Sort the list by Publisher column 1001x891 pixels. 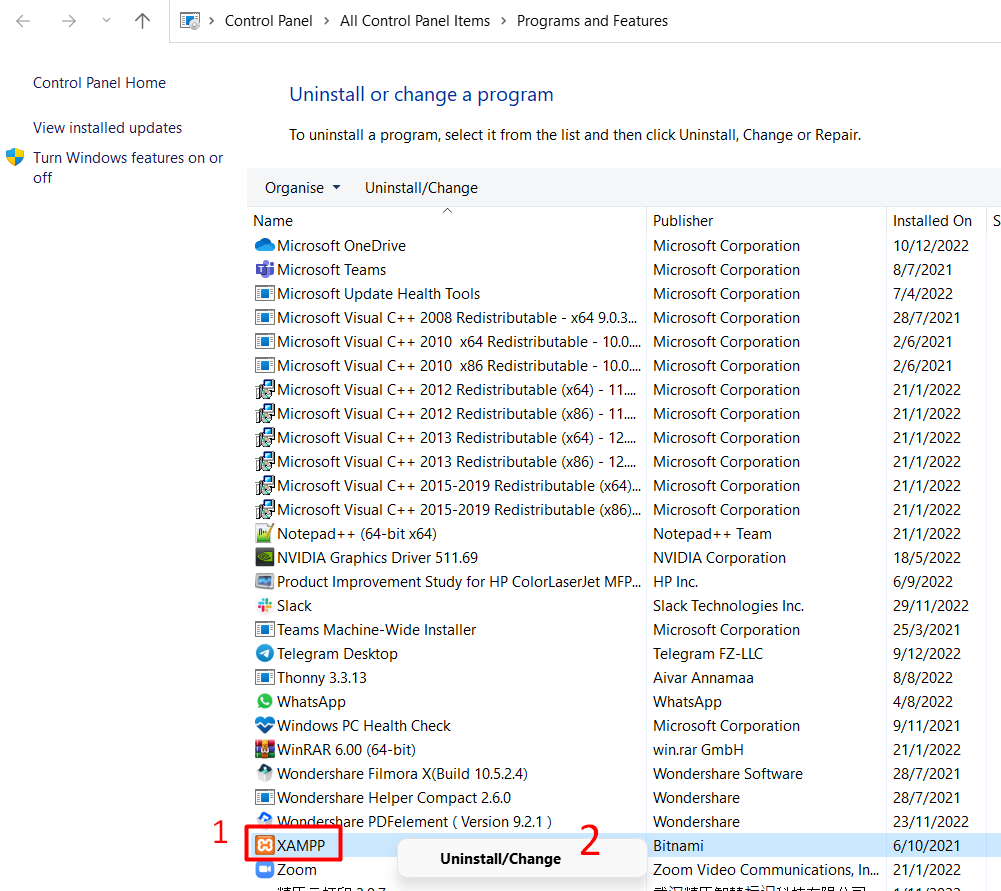(682, 221)
